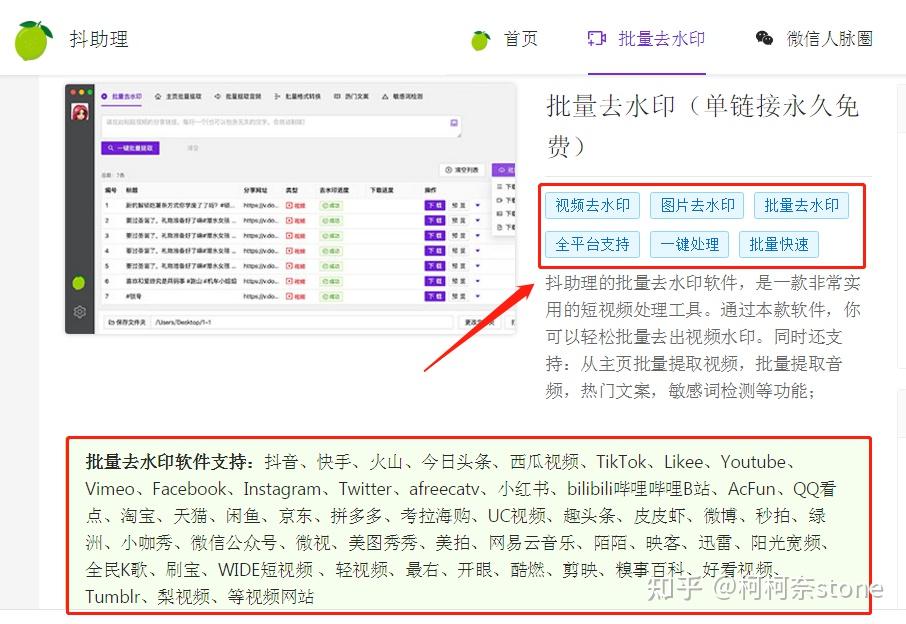This screenshot has width=906, height=624.
Task: Click the 预览 button in row 2
Action: click(459, 221)
